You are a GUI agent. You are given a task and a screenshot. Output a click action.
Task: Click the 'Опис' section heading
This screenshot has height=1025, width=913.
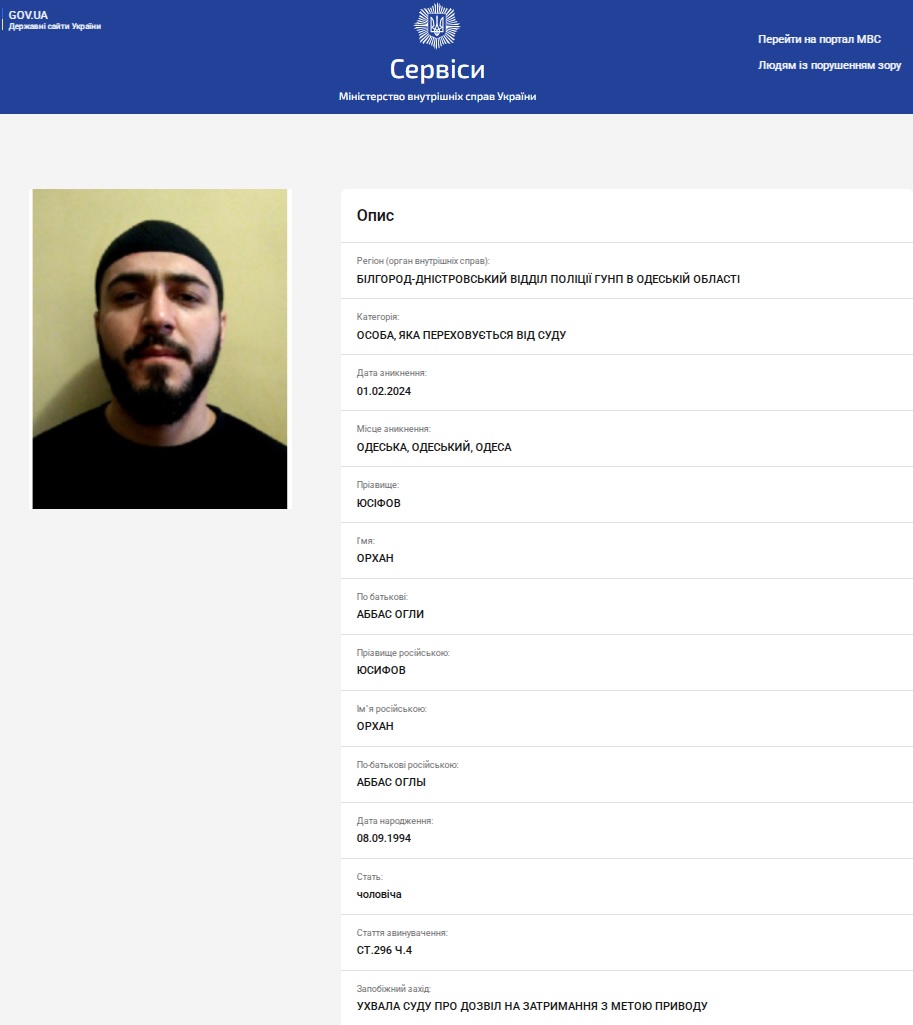[x=375, y=216]
